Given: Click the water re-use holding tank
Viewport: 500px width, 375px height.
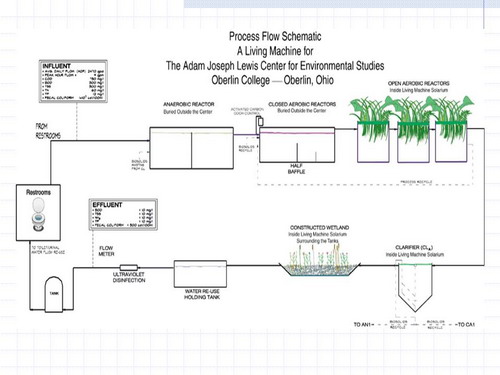Looking at the screenshot, I should point(200,274).
